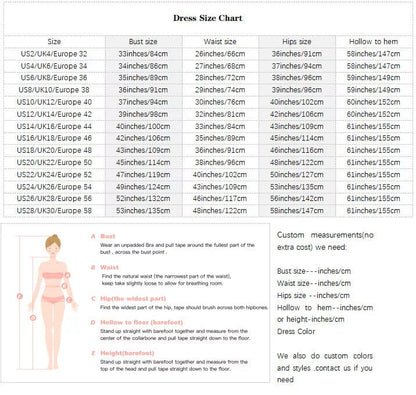
Task: Click the US18/UK20/Europe 48 size row label
Action: pos(54,150)
